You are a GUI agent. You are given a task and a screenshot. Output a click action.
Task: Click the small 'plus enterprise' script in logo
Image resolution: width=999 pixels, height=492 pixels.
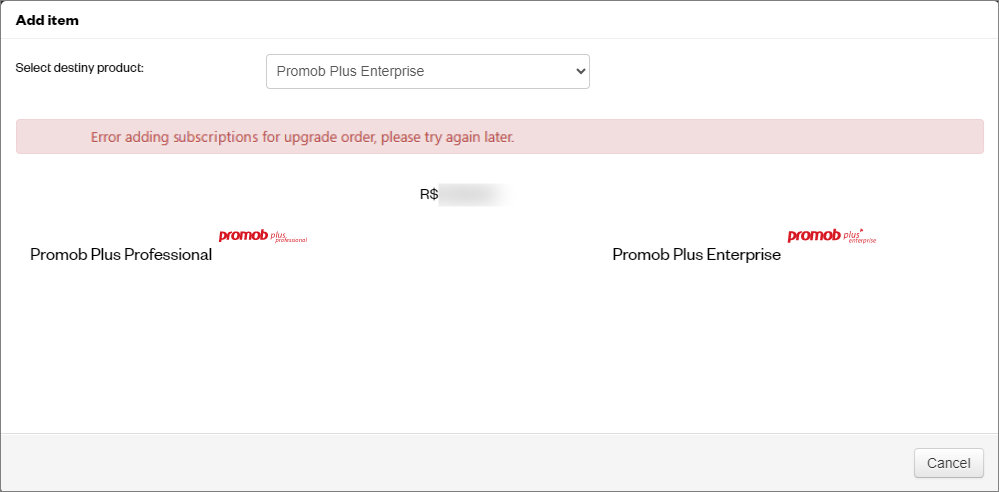[859, 237]
